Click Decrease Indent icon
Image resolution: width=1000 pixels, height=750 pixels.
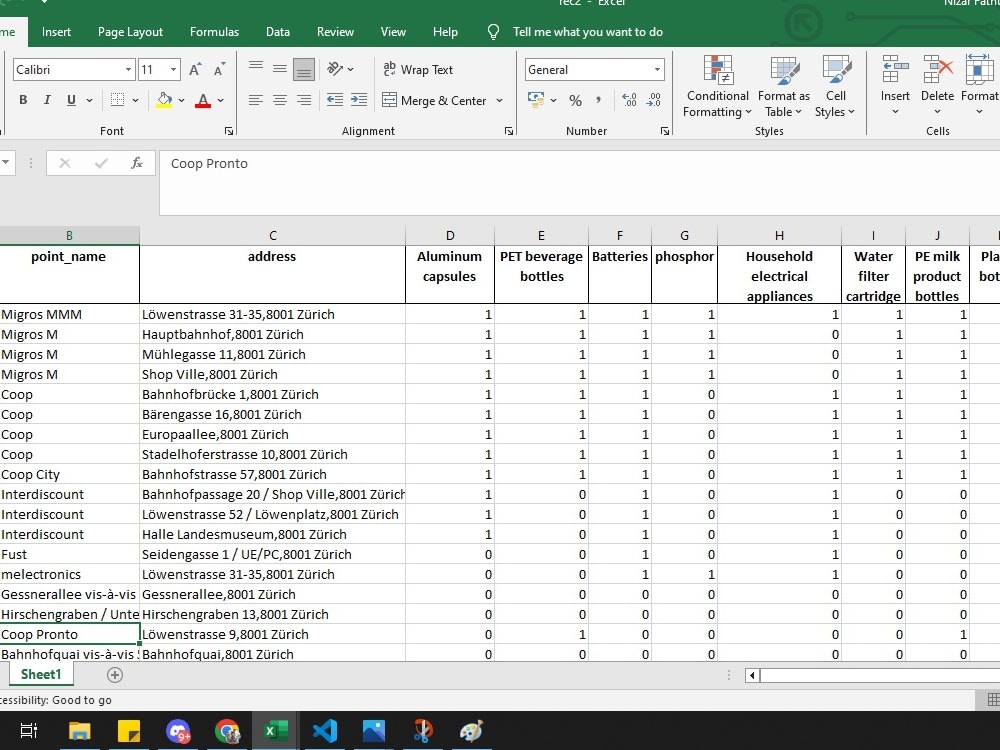[x=335, y=100]
